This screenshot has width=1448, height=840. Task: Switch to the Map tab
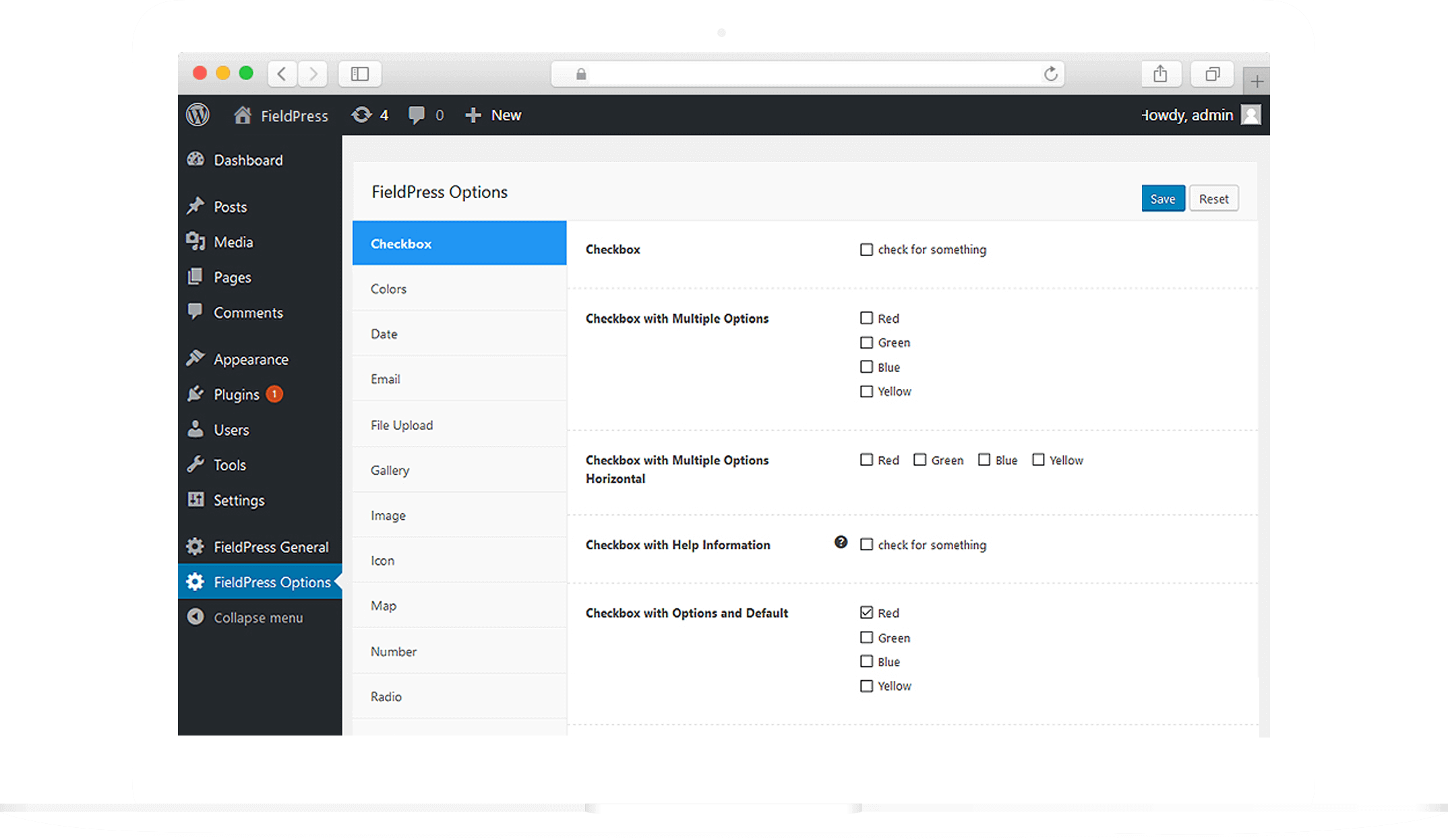click(x=459, y=605)
